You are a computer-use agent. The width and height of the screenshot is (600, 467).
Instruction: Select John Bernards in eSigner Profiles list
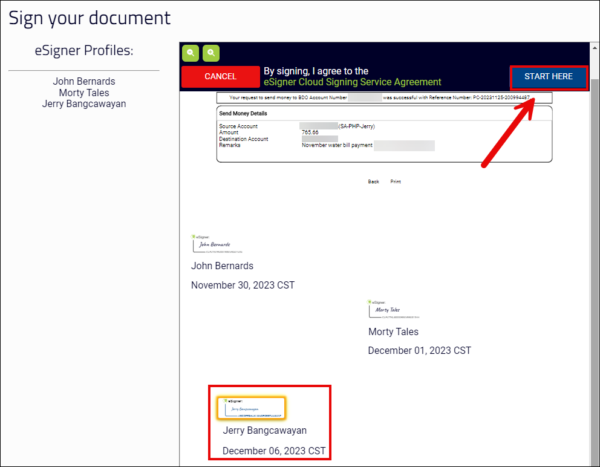[x=84, y=81]
